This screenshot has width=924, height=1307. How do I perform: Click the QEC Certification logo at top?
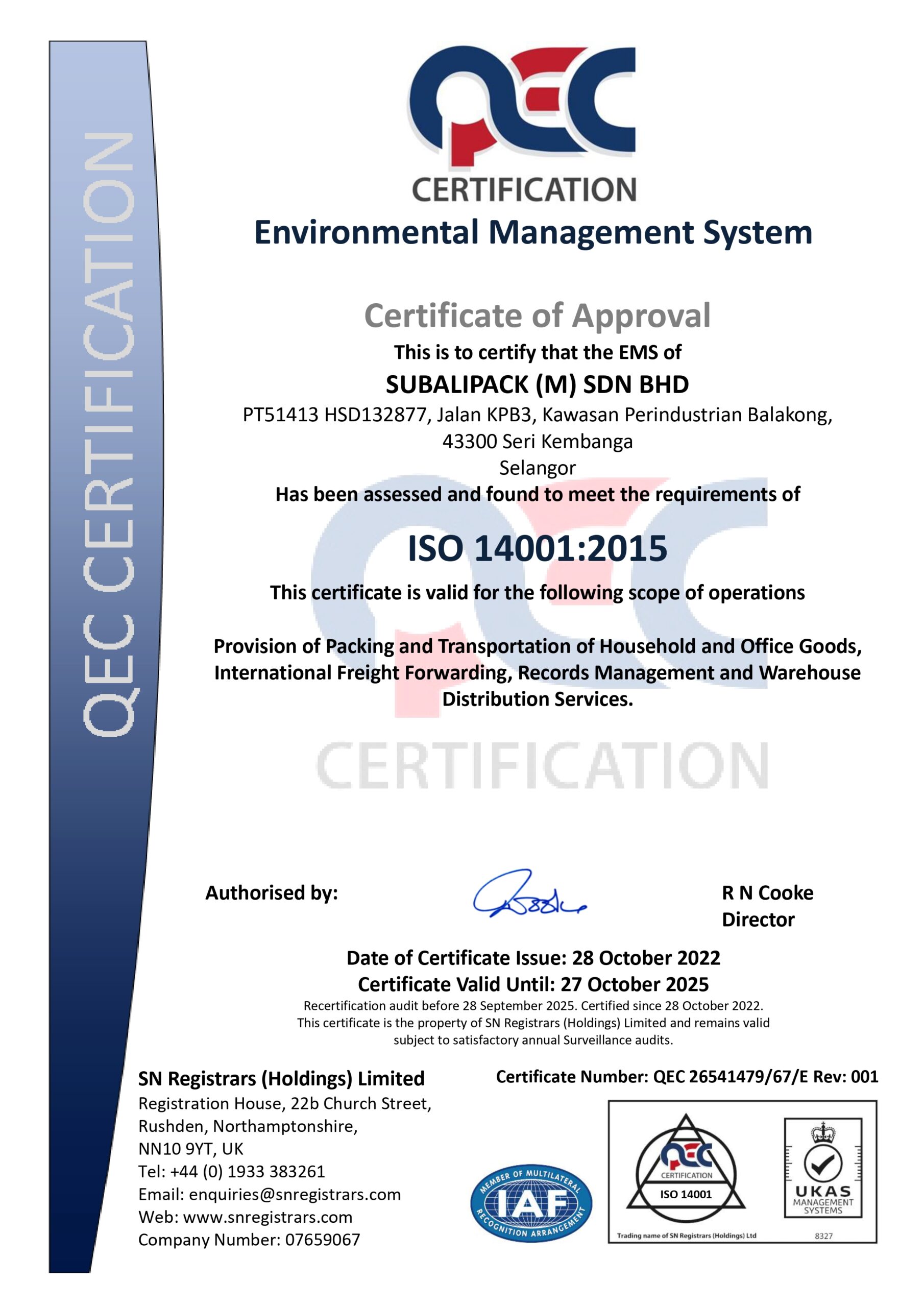pos(522,123)
